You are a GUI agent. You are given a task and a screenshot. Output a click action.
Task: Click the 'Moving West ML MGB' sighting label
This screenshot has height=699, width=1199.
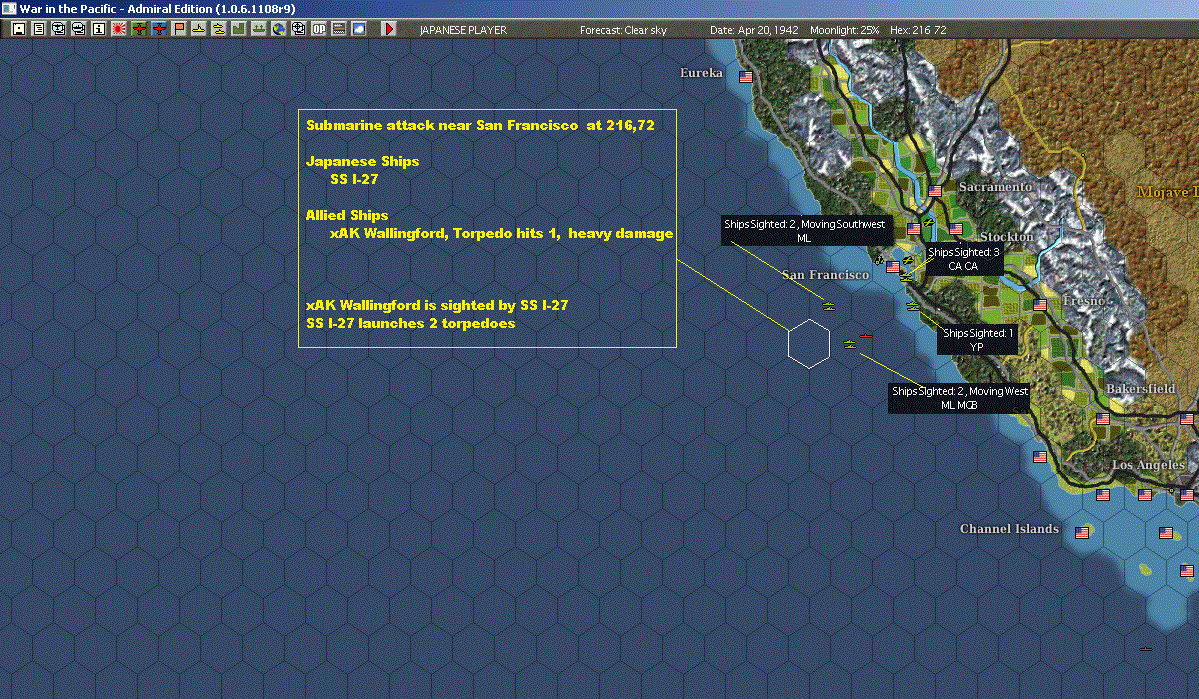[959, 398]
